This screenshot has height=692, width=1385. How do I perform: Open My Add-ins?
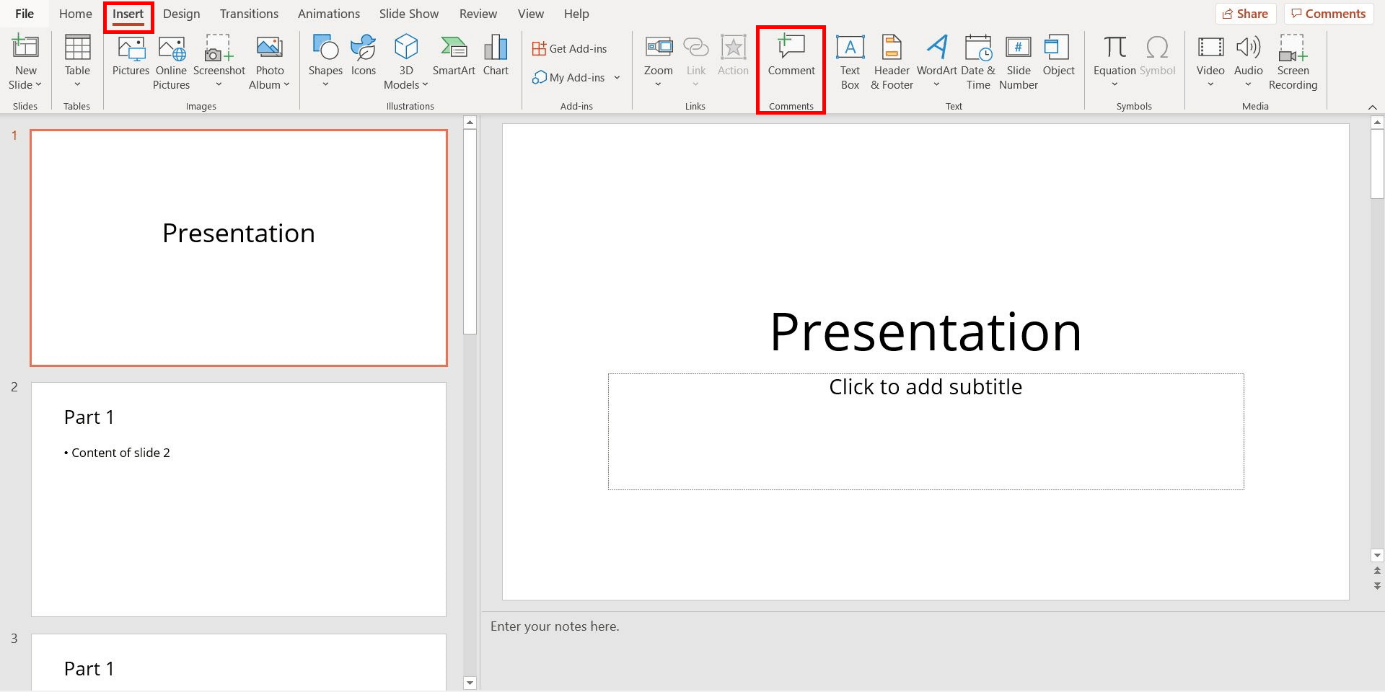[x=569, y=77]
